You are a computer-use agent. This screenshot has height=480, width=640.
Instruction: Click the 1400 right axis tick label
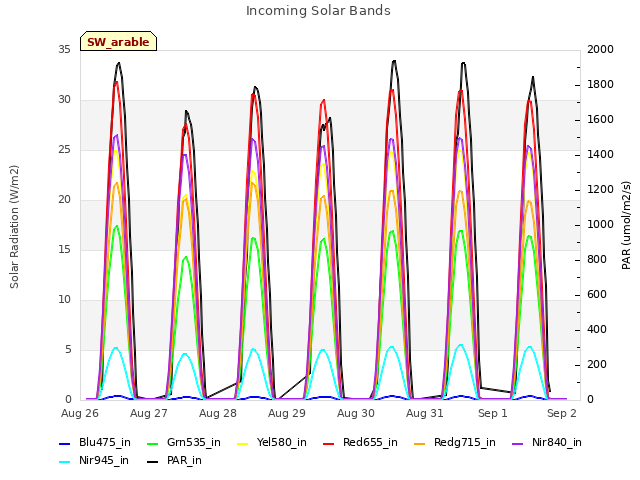pos(600,155)
